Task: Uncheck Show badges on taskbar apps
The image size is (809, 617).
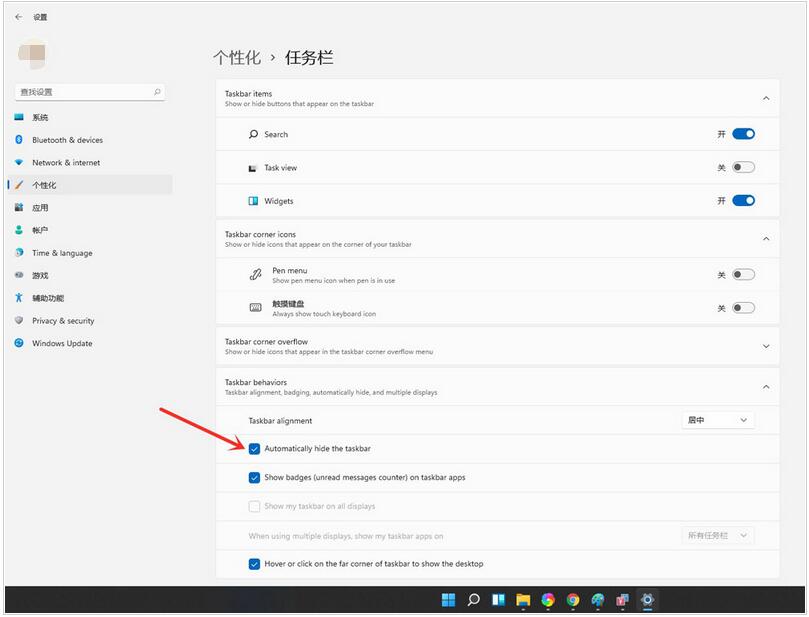Action: 254,478
